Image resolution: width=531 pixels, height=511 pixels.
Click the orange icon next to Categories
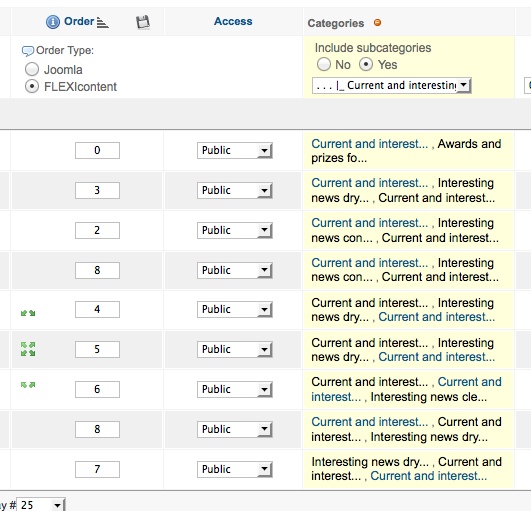click(x=377, y=23)
